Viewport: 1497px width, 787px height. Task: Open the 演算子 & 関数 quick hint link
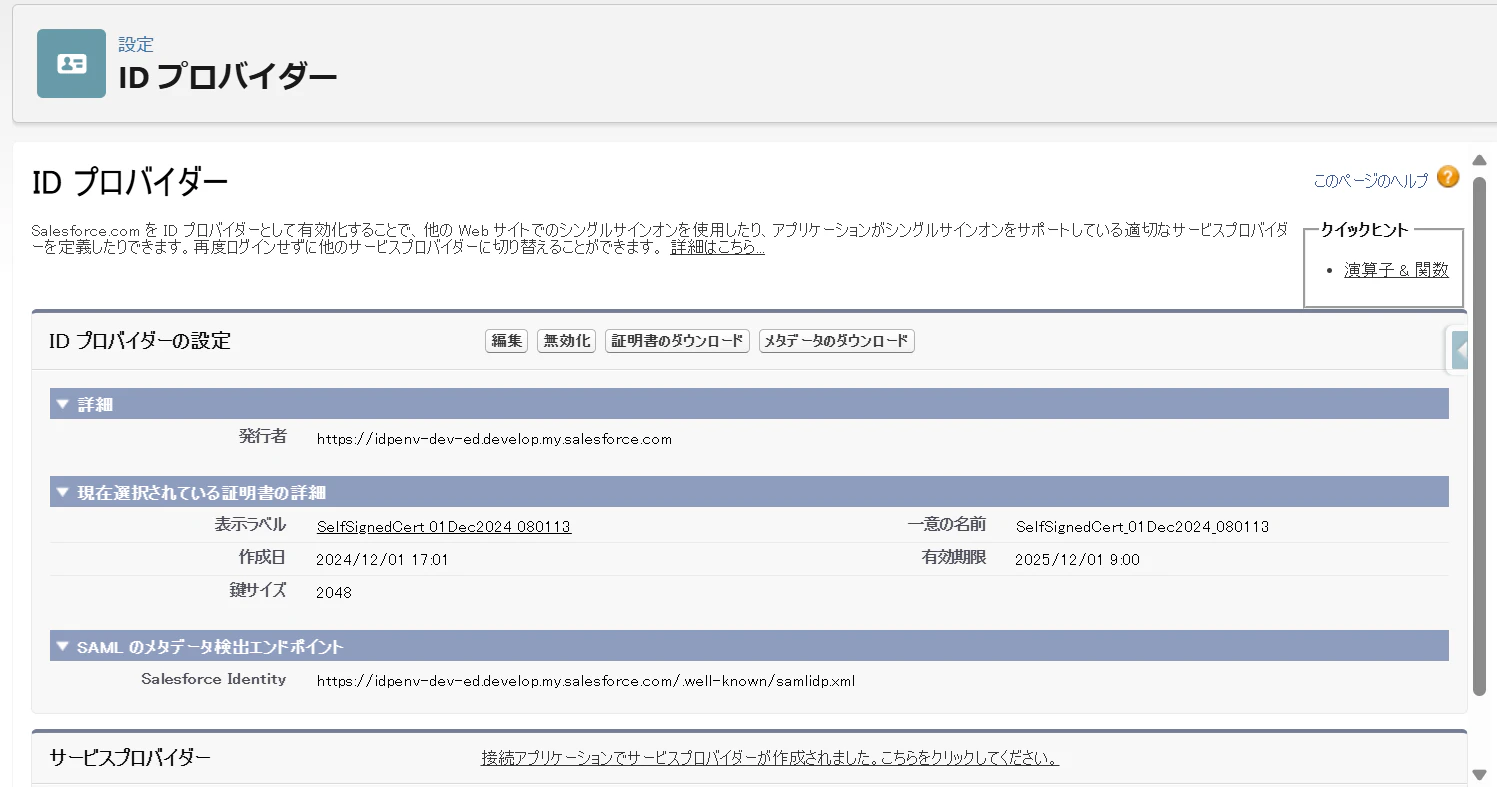point(1396,270)
